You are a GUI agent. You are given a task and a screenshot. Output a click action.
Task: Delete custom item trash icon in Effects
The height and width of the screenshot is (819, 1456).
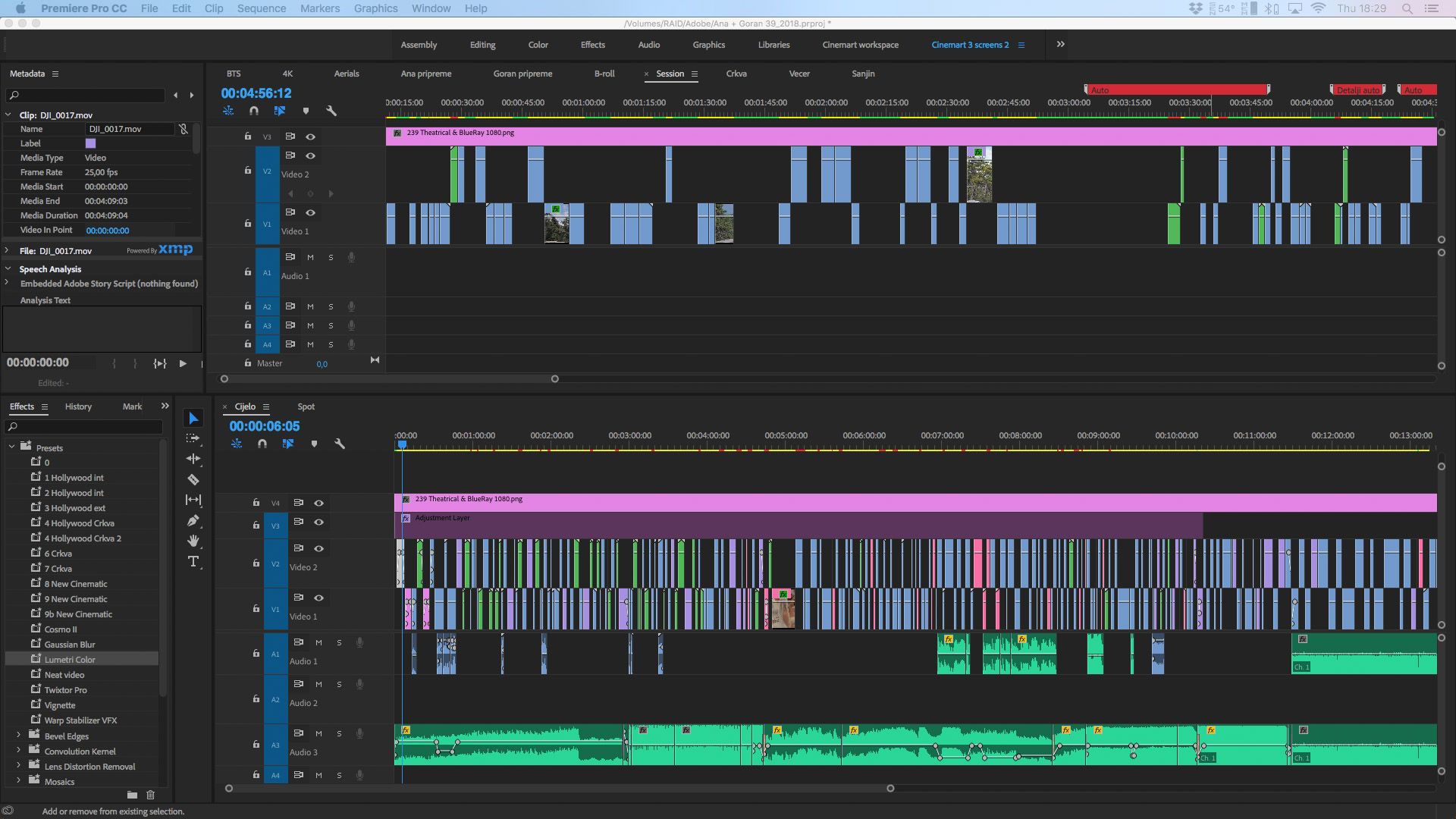[x=150, y=795]
